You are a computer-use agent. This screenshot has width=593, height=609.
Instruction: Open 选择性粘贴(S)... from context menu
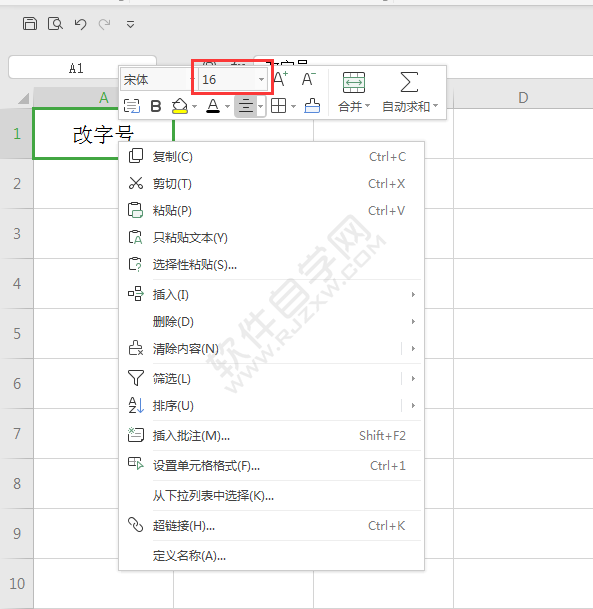[271, 264]
